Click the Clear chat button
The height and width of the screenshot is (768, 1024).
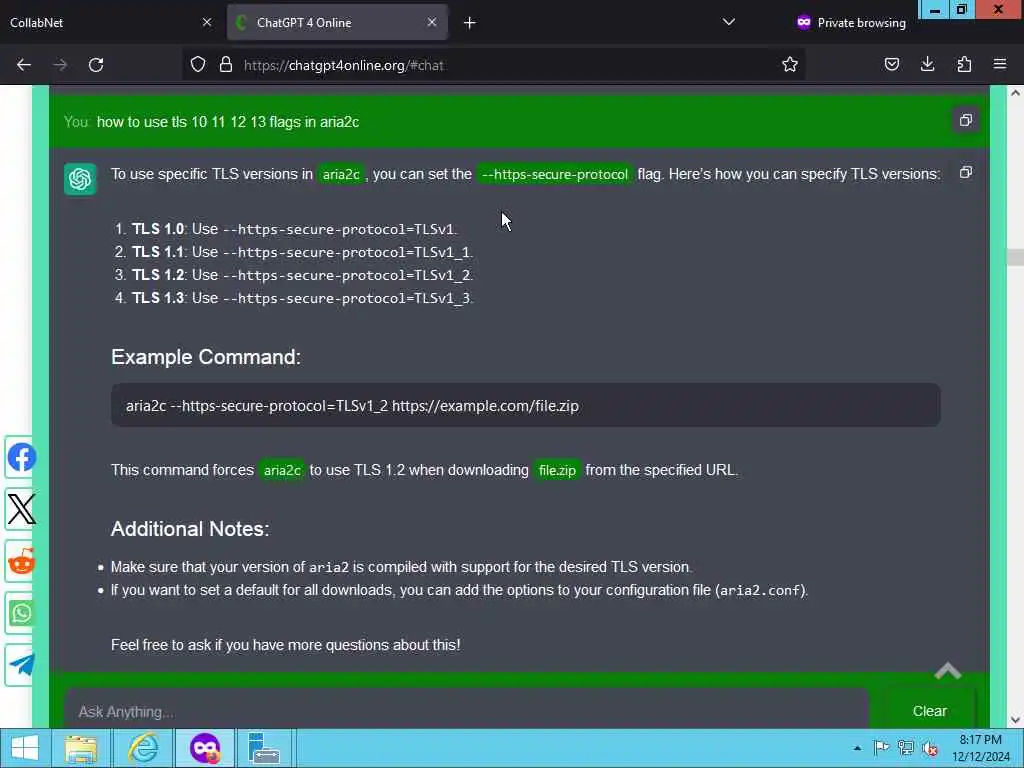(x=929, y=711)
